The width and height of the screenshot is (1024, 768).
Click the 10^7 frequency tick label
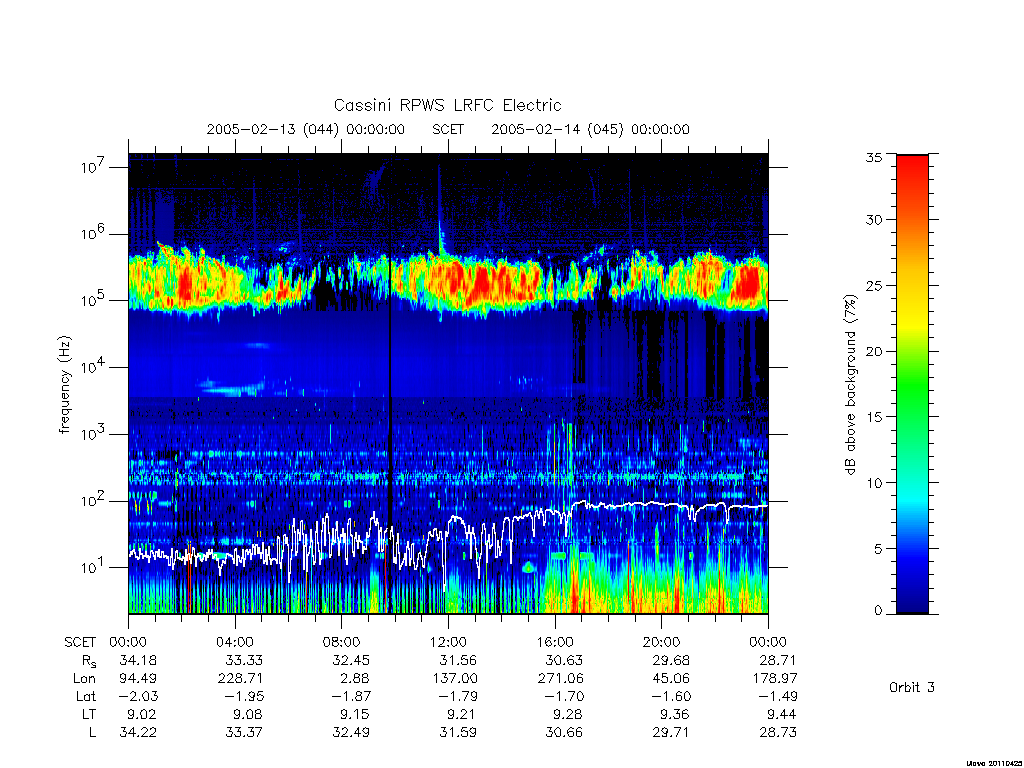click(94, 167)
